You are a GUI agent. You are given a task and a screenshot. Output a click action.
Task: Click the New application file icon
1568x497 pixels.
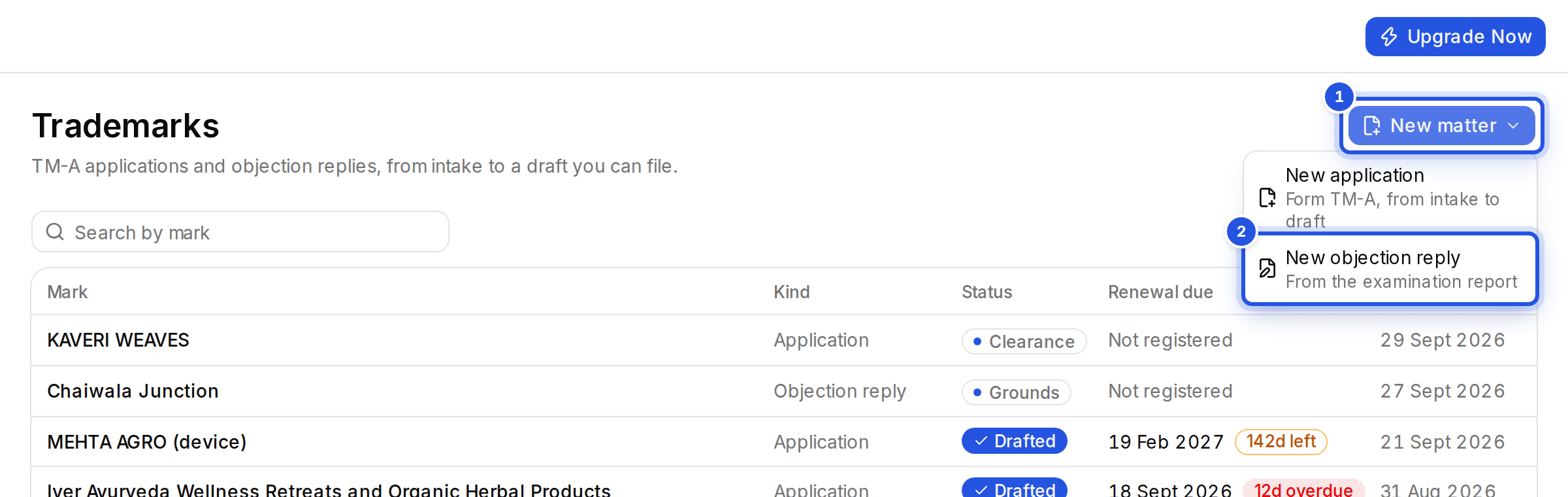(1267, 197)
